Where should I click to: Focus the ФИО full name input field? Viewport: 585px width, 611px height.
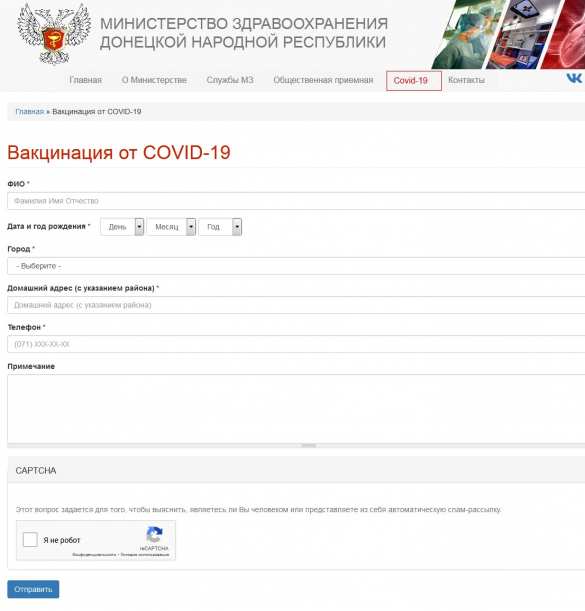point(296,201)
